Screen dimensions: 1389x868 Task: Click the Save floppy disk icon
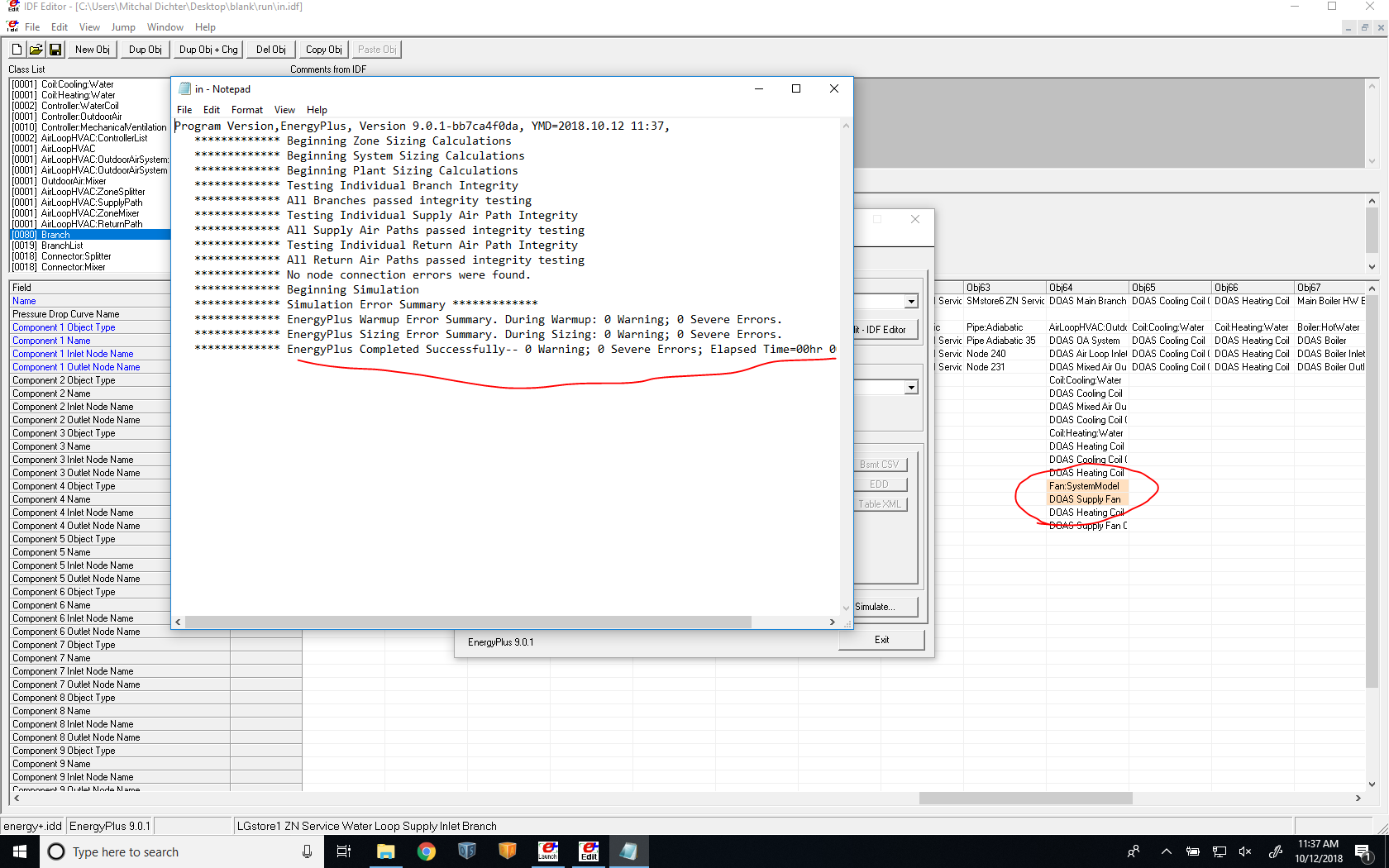tap(55, 50)
